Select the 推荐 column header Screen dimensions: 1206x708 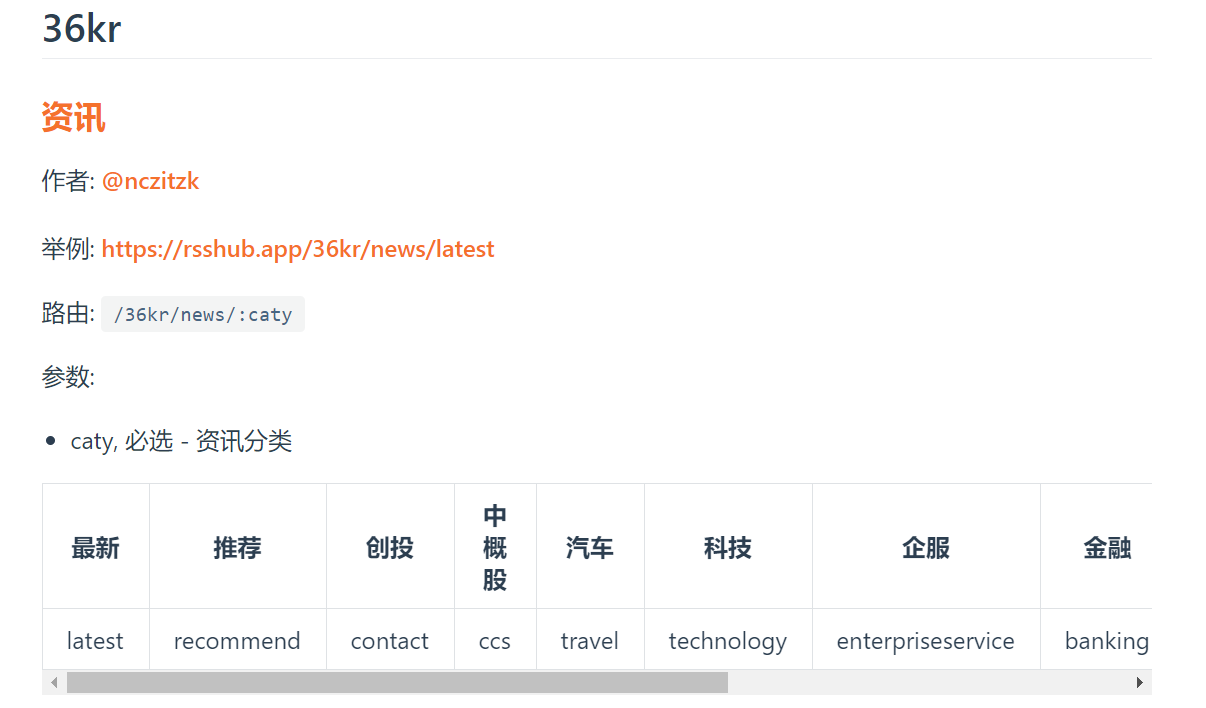click(237, 548)
